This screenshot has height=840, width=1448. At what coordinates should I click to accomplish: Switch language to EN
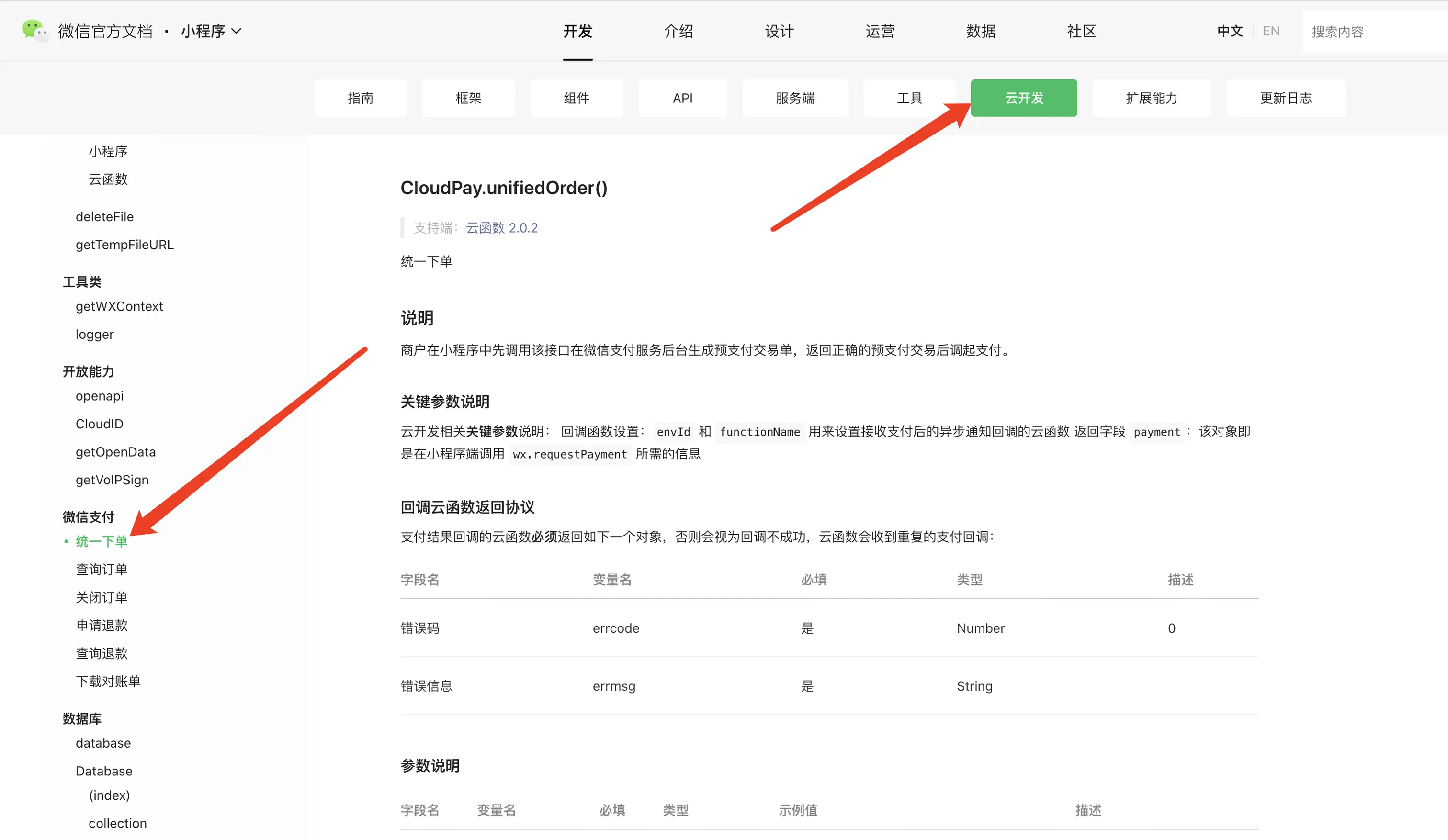tap(1271, 31)
